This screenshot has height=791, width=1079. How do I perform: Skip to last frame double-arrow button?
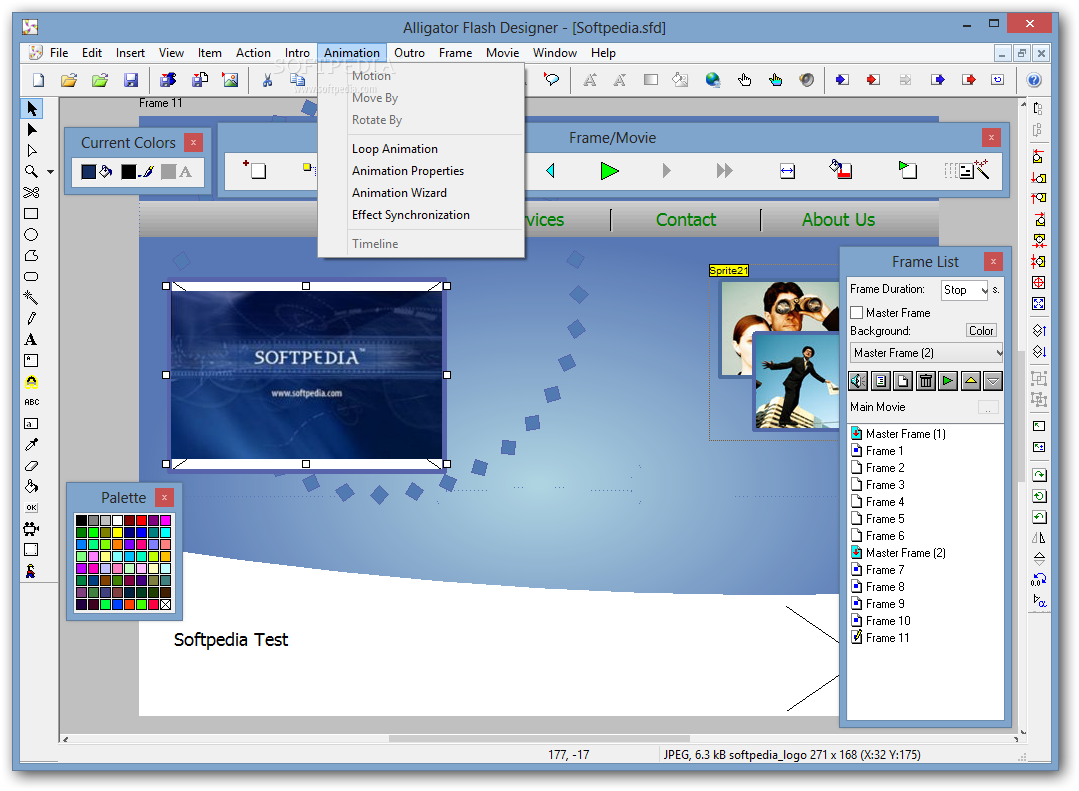725,171
